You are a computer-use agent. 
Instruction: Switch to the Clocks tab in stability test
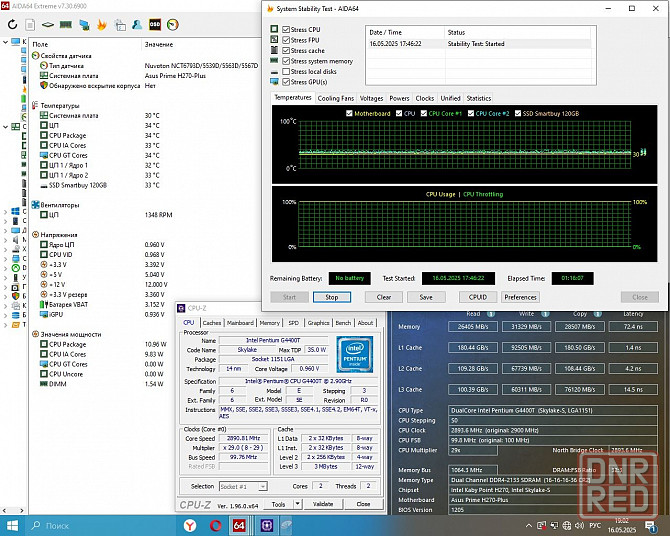(x=425, y=98)
